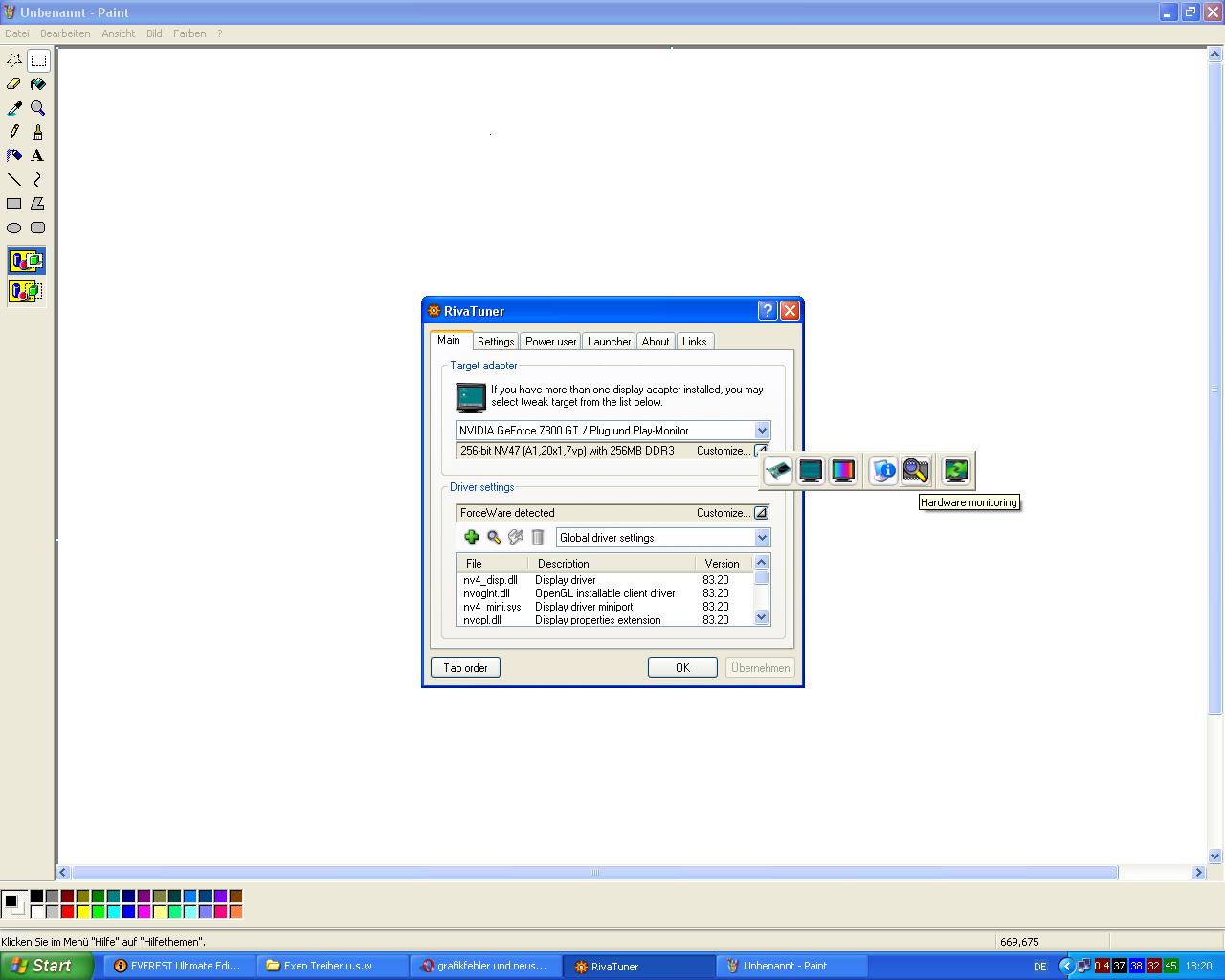Click the color-bars monitor icon in popup
This screenshot has width=1225, height=980.
842,471
